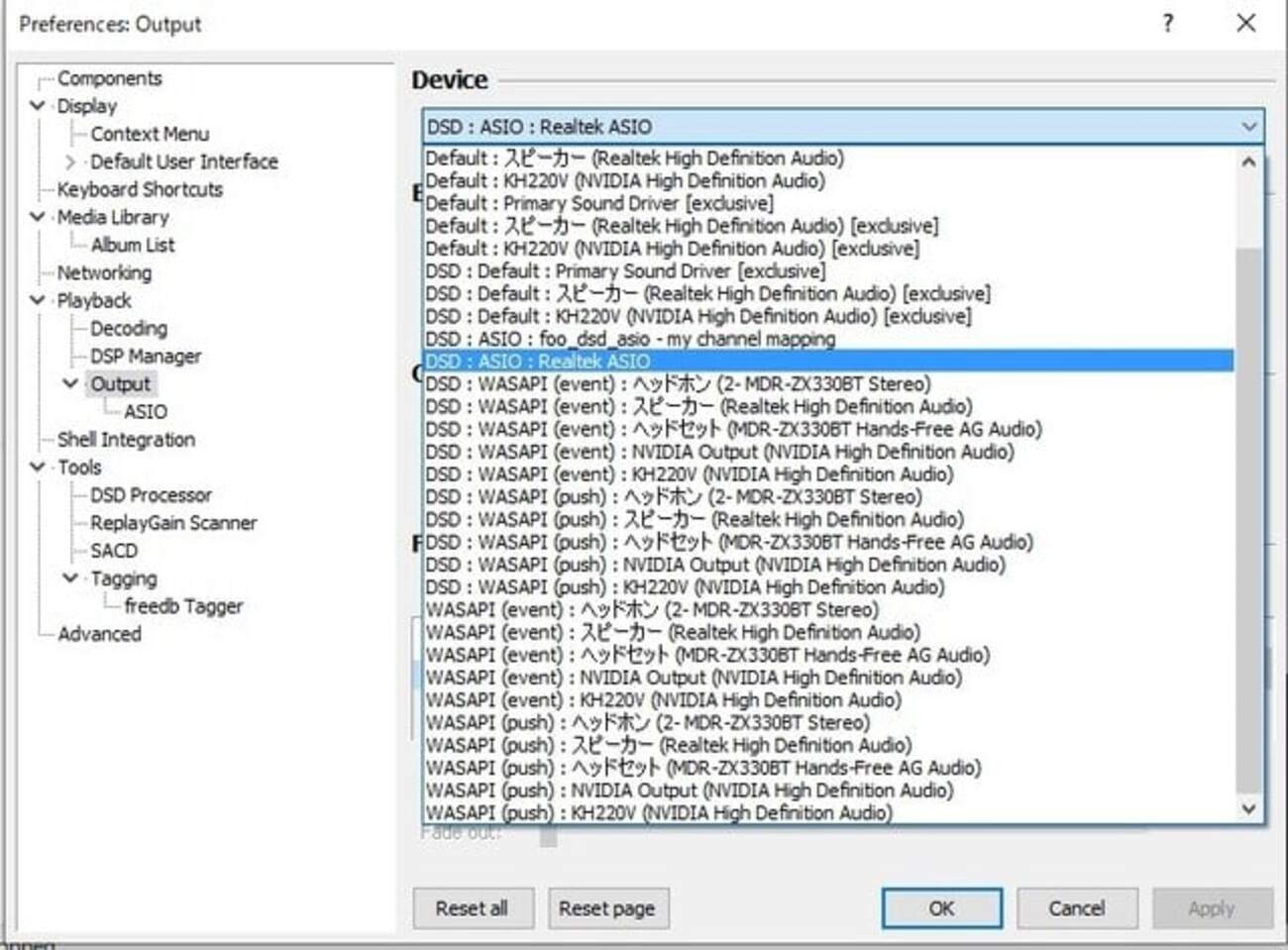Select the Display tree item label
The height and width of the screenshot is (950, 1288).
[86, 105]
